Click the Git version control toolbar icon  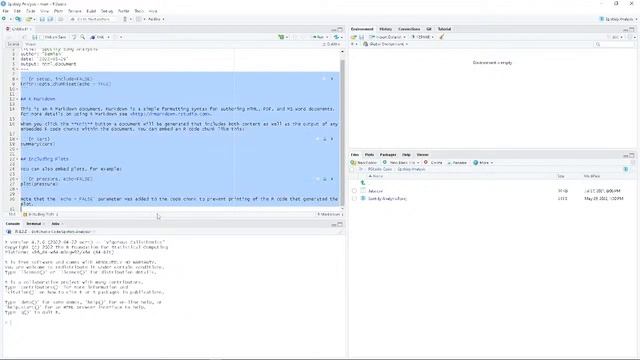point(125,19)
